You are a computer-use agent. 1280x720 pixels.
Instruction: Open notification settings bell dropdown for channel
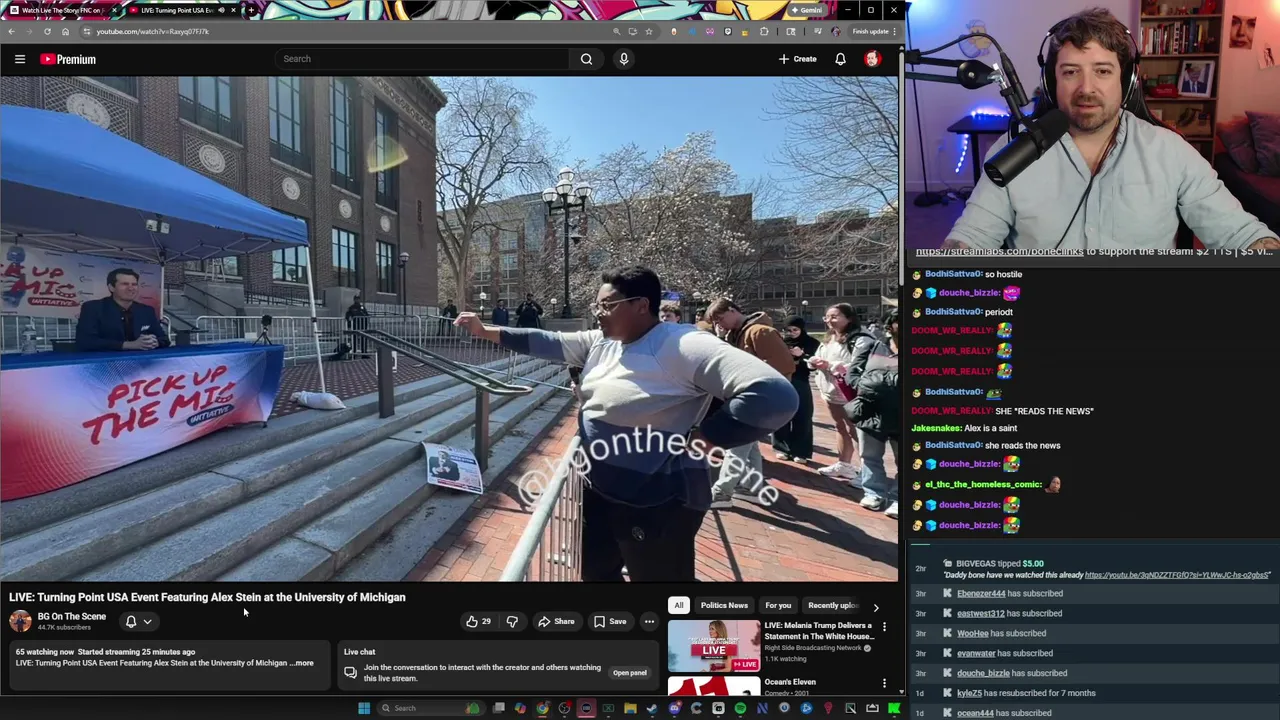point(138,621)
